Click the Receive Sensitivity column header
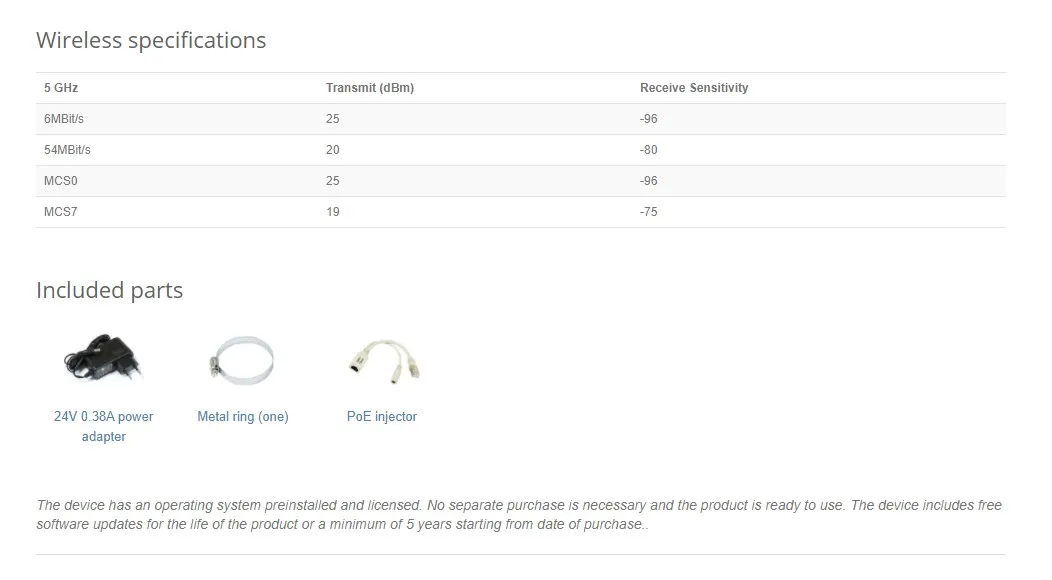The width and height of the screenshot is (1052, 580). pos(693,88)
